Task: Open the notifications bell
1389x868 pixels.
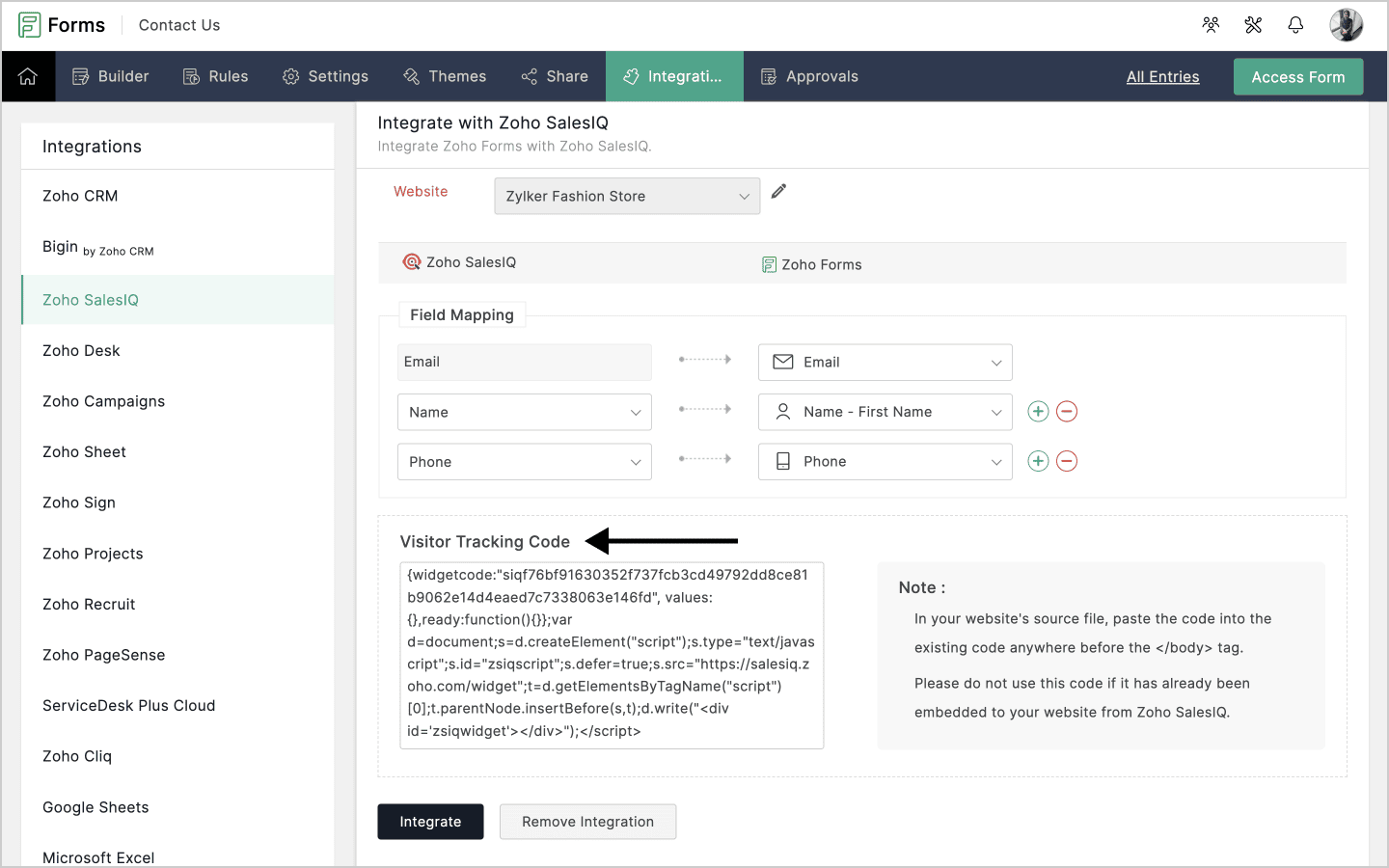Action: coord(1295,25)
